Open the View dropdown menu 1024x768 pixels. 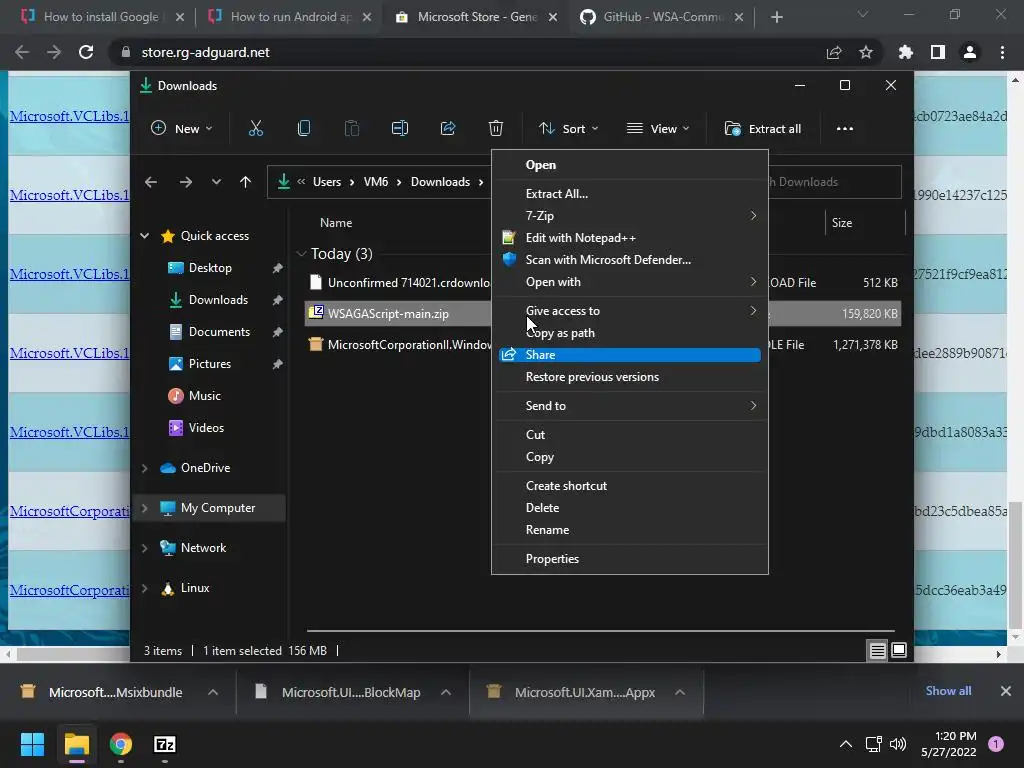point(658,129)
